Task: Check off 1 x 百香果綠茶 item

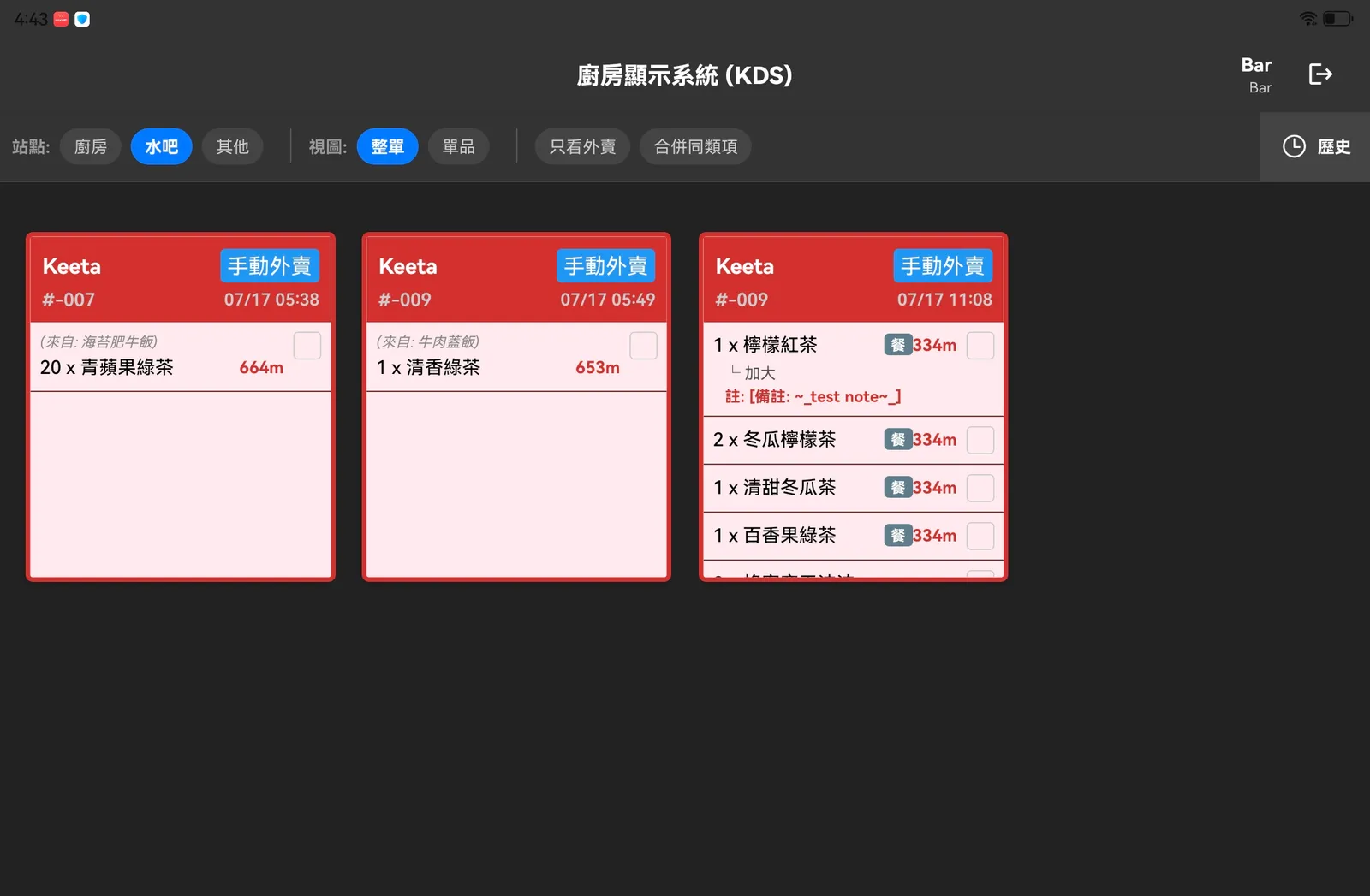Action: [980, 536]
